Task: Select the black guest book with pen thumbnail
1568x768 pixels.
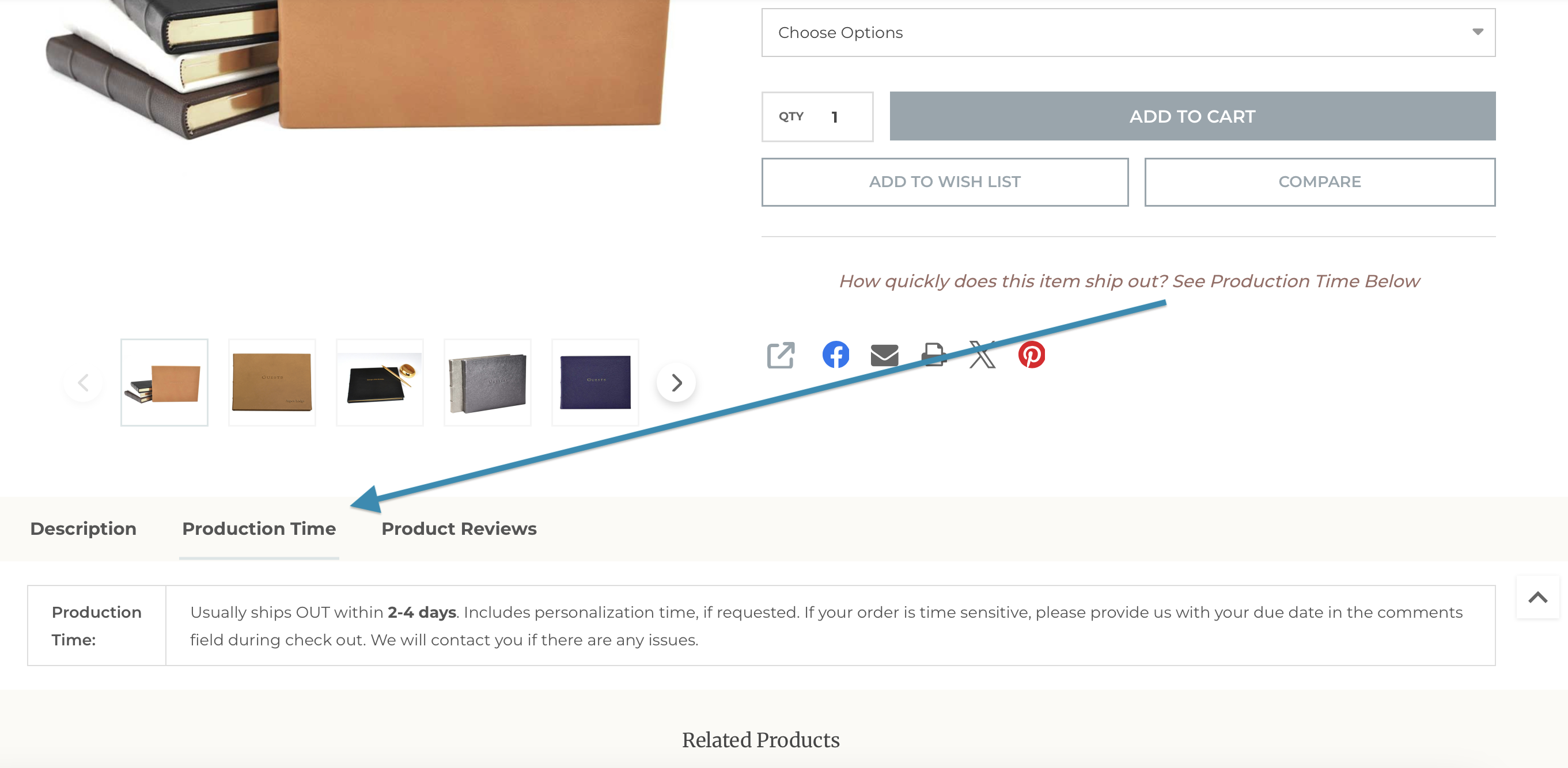Action: 379,382
